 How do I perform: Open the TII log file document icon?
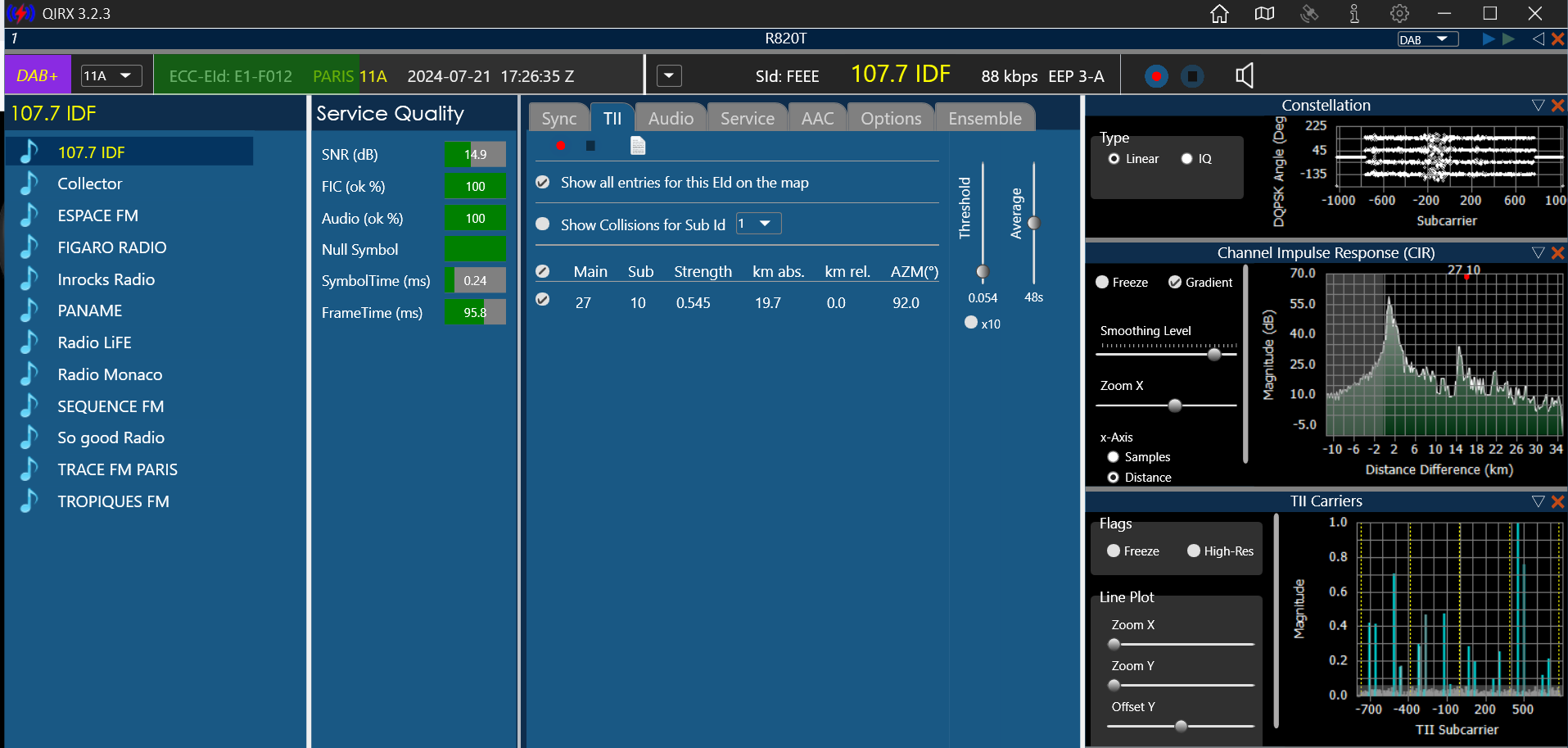pyautogui.click(x=638, y=146)
